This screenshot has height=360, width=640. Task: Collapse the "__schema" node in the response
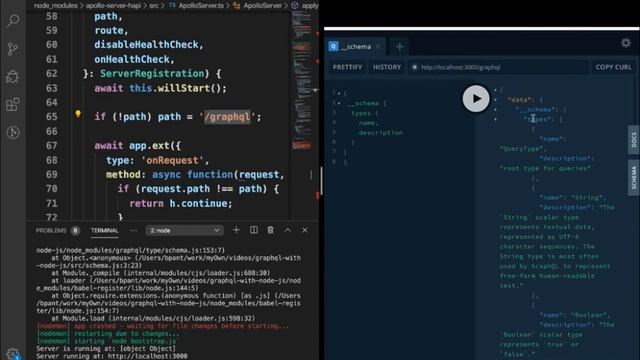496,109
